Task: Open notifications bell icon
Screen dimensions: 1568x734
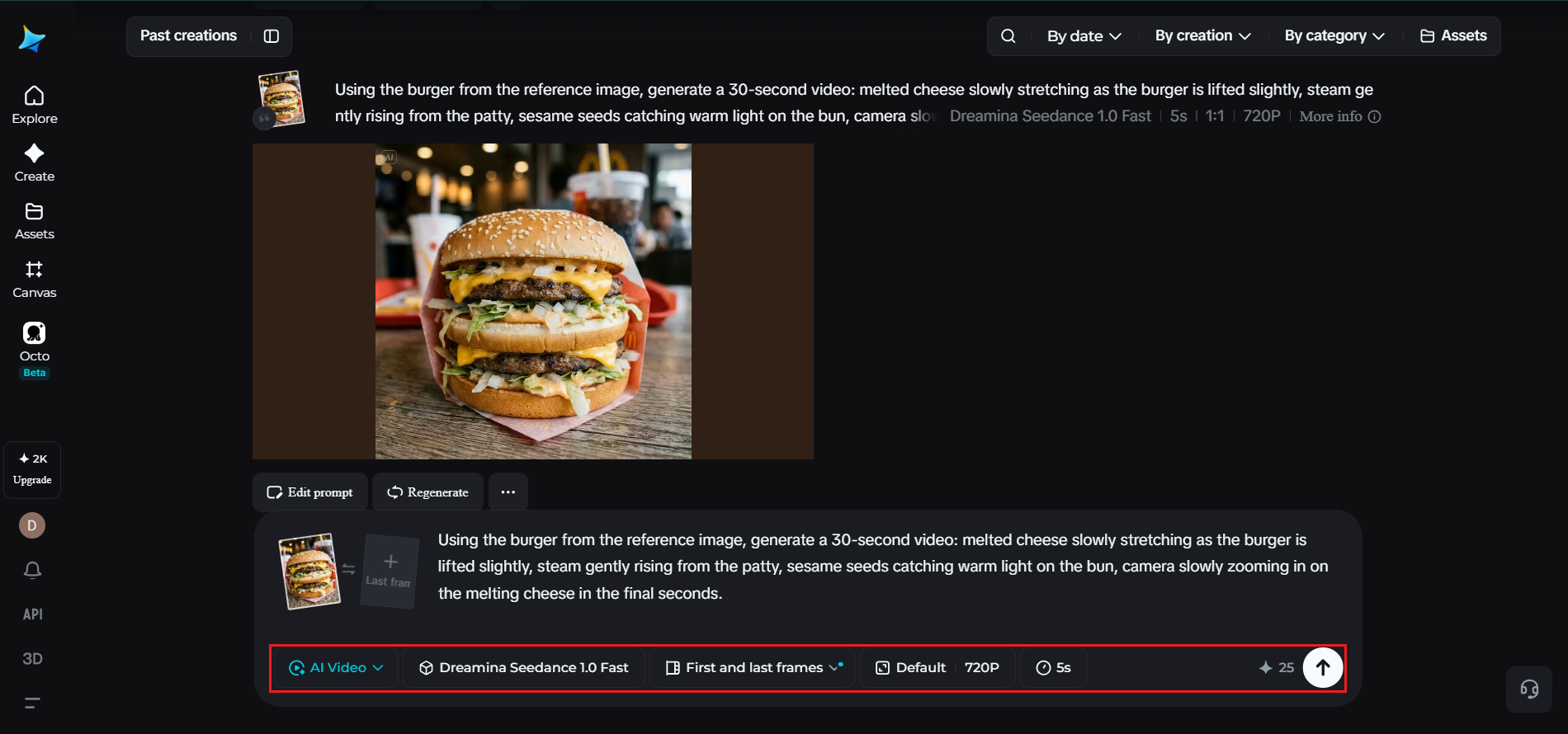Action: coord(32,570)
